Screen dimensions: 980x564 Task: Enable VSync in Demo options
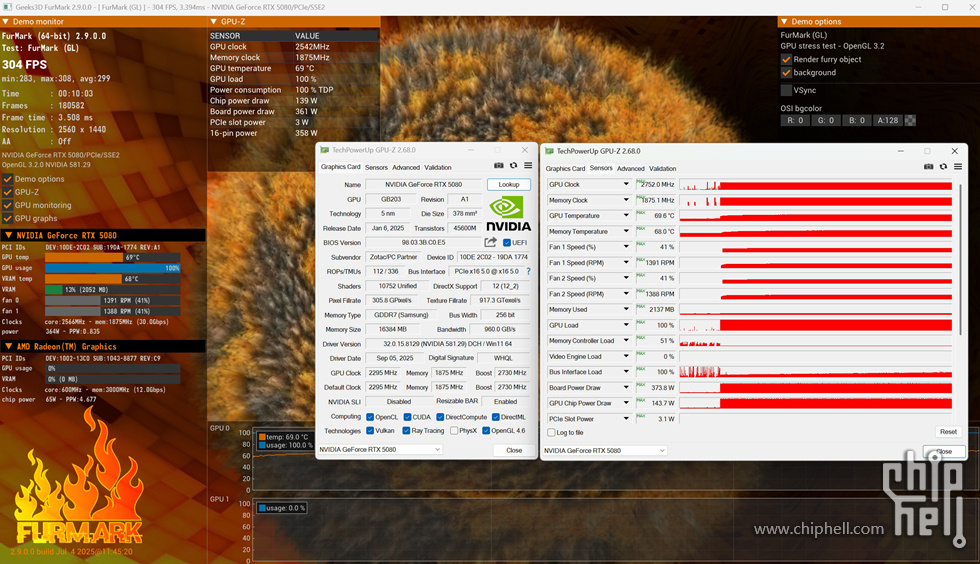(786, 90)
